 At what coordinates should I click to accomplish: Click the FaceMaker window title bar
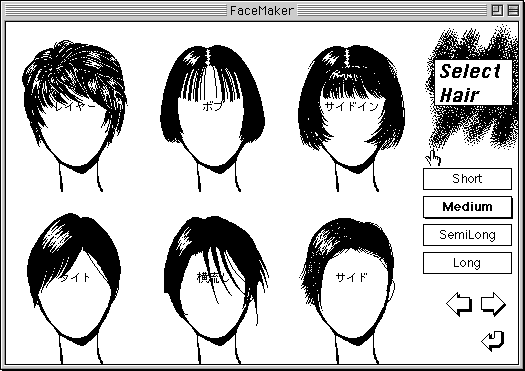(x=262, y=10)
